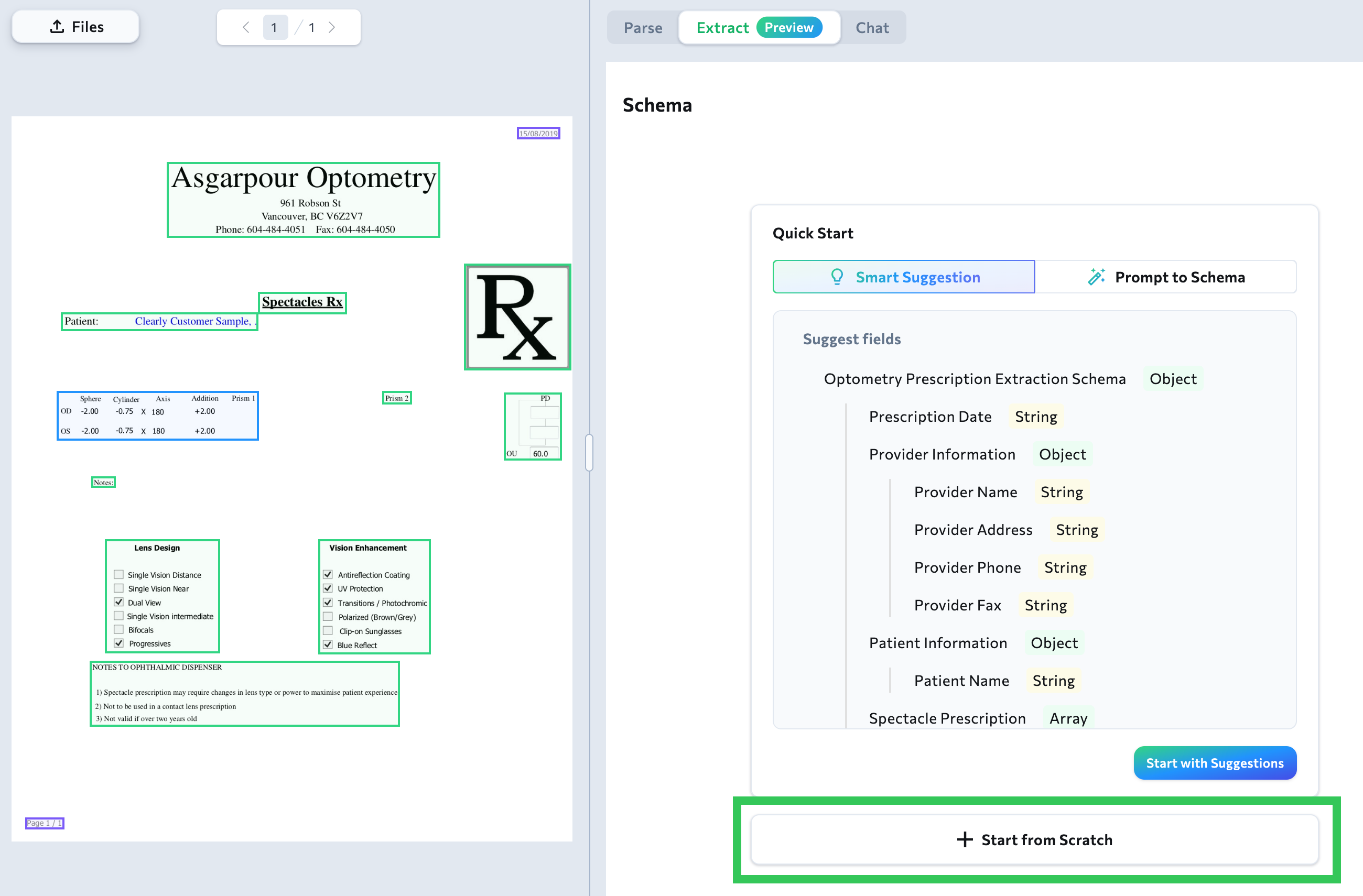Viewport: 1363px width, 896px height.
Task: Check the Polarized (Brown/Grey) checkbox
Action: [x=328, y=617]
